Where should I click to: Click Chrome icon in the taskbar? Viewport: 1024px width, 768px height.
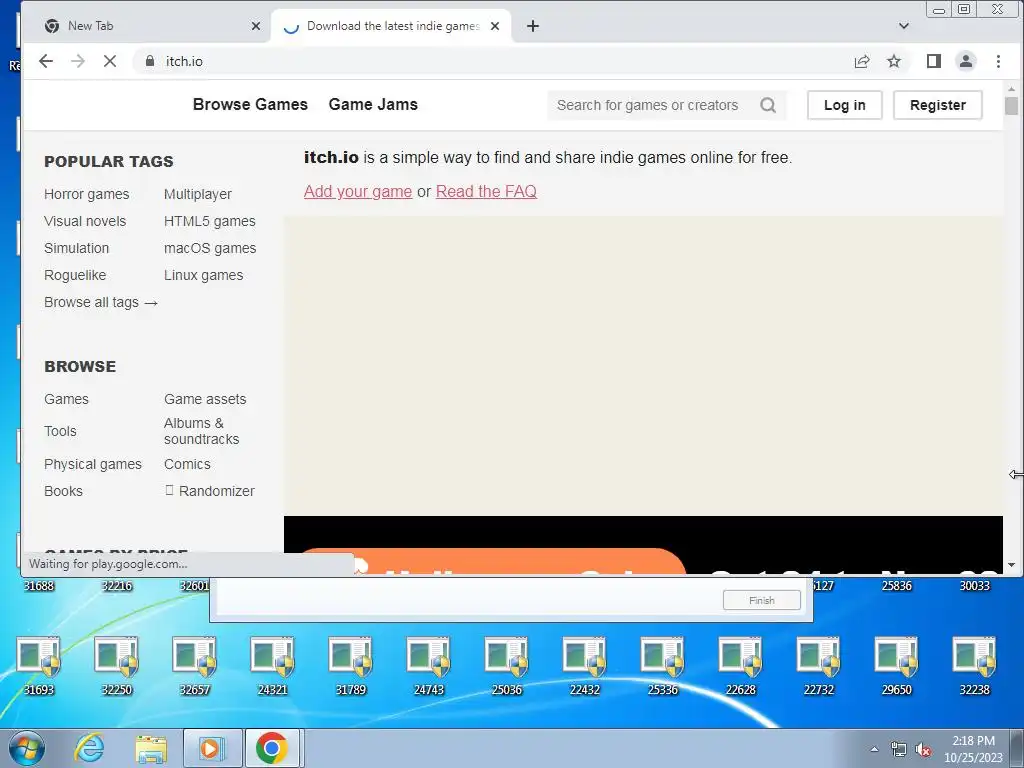coord(272,748)
